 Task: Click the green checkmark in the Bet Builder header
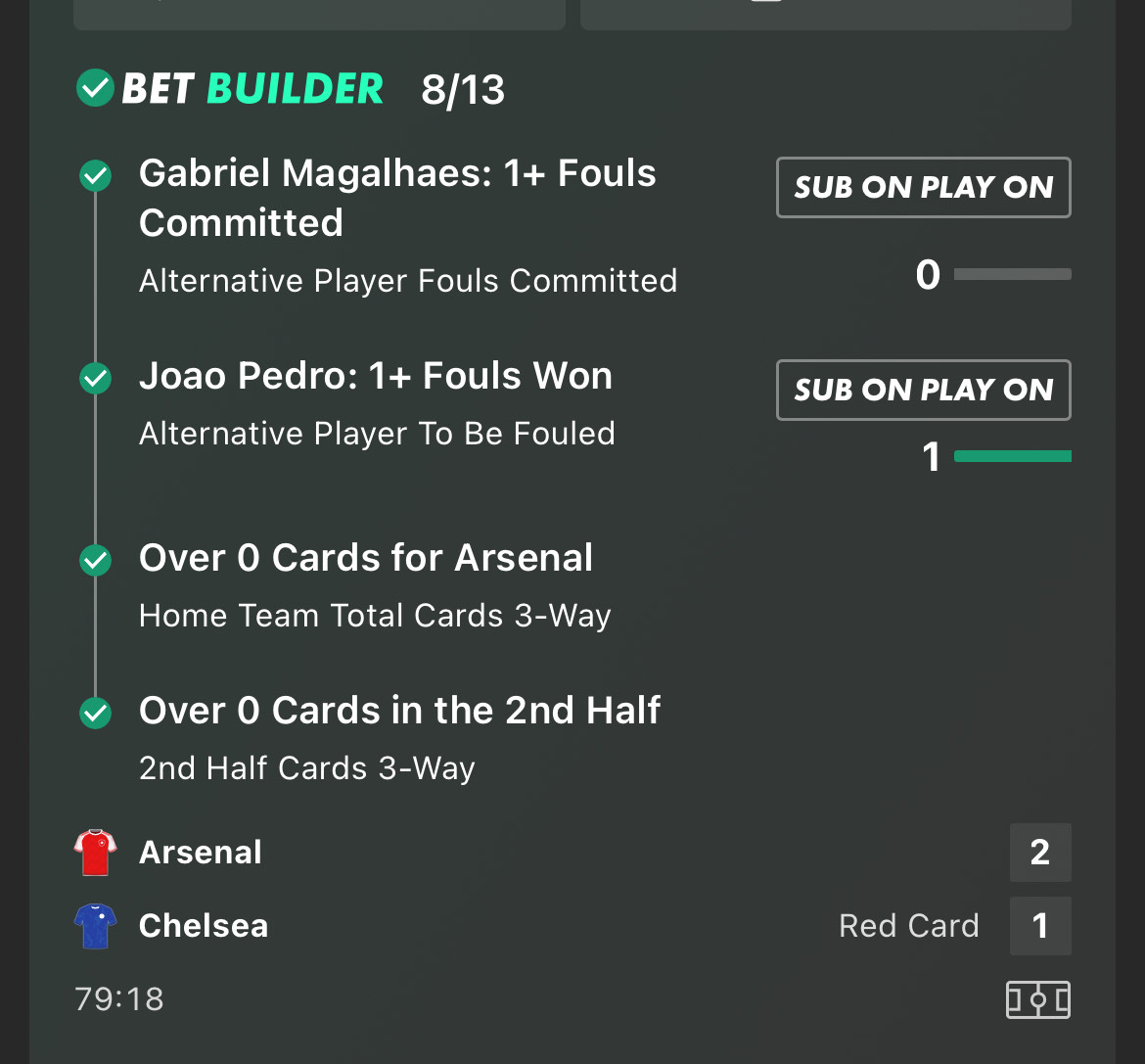(95, 88)
